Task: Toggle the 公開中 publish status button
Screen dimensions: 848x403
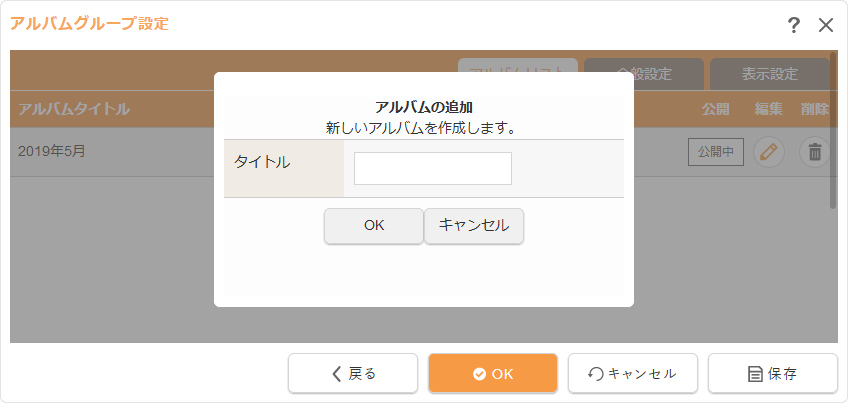Action: pos(716,152)
